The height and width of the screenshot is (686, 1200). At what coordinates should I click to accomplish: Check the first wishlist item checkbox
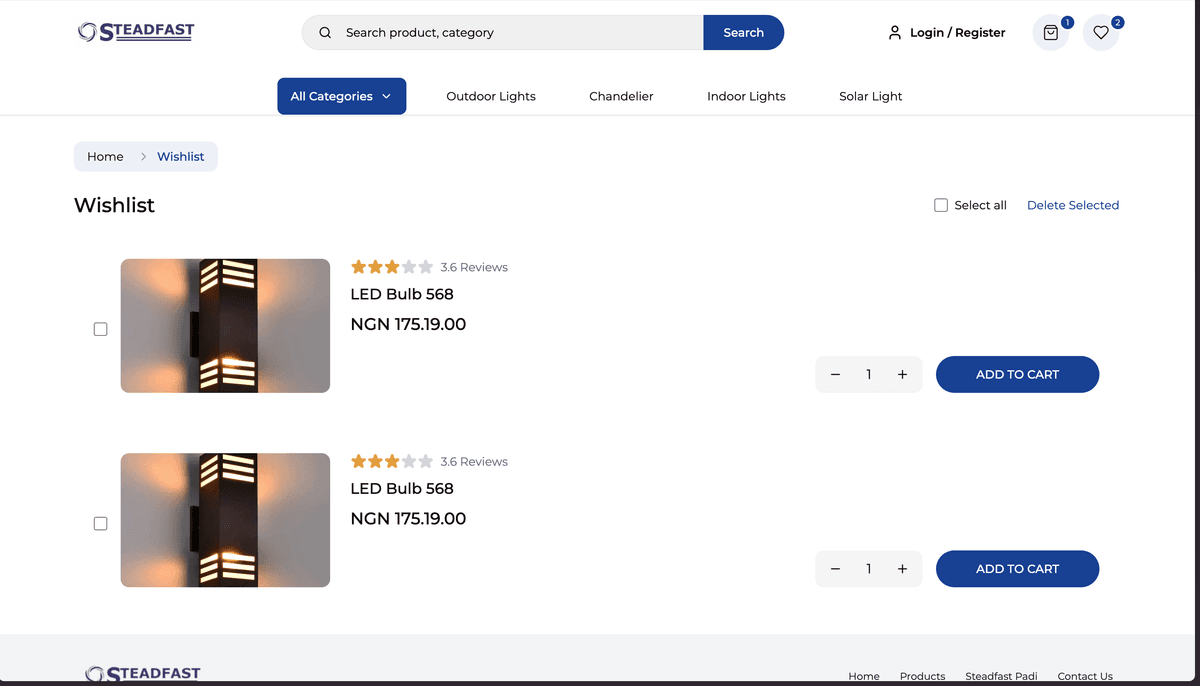coord(100,329)
